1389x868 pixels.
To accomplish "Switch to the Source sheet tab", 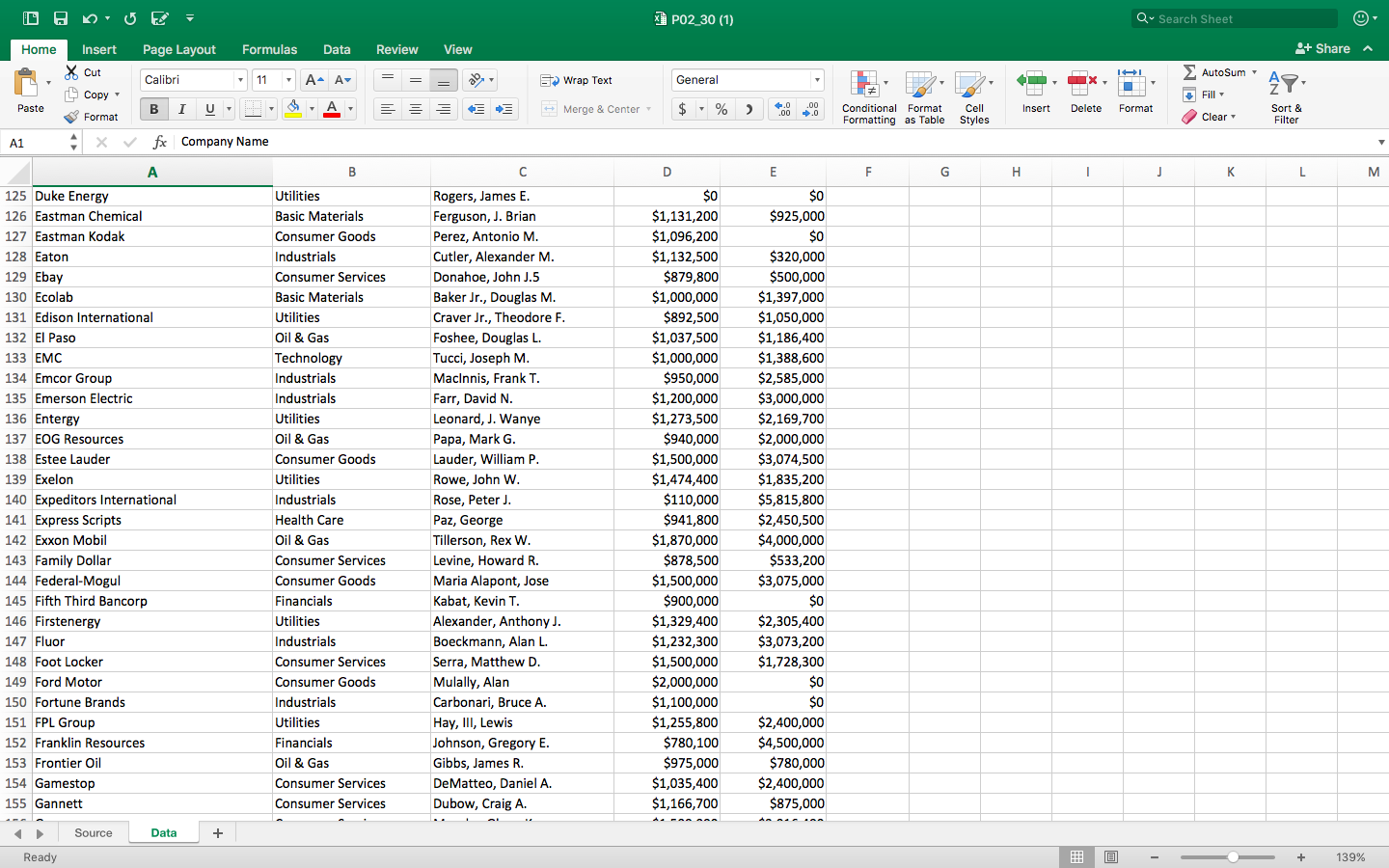I will coord(94,833).
